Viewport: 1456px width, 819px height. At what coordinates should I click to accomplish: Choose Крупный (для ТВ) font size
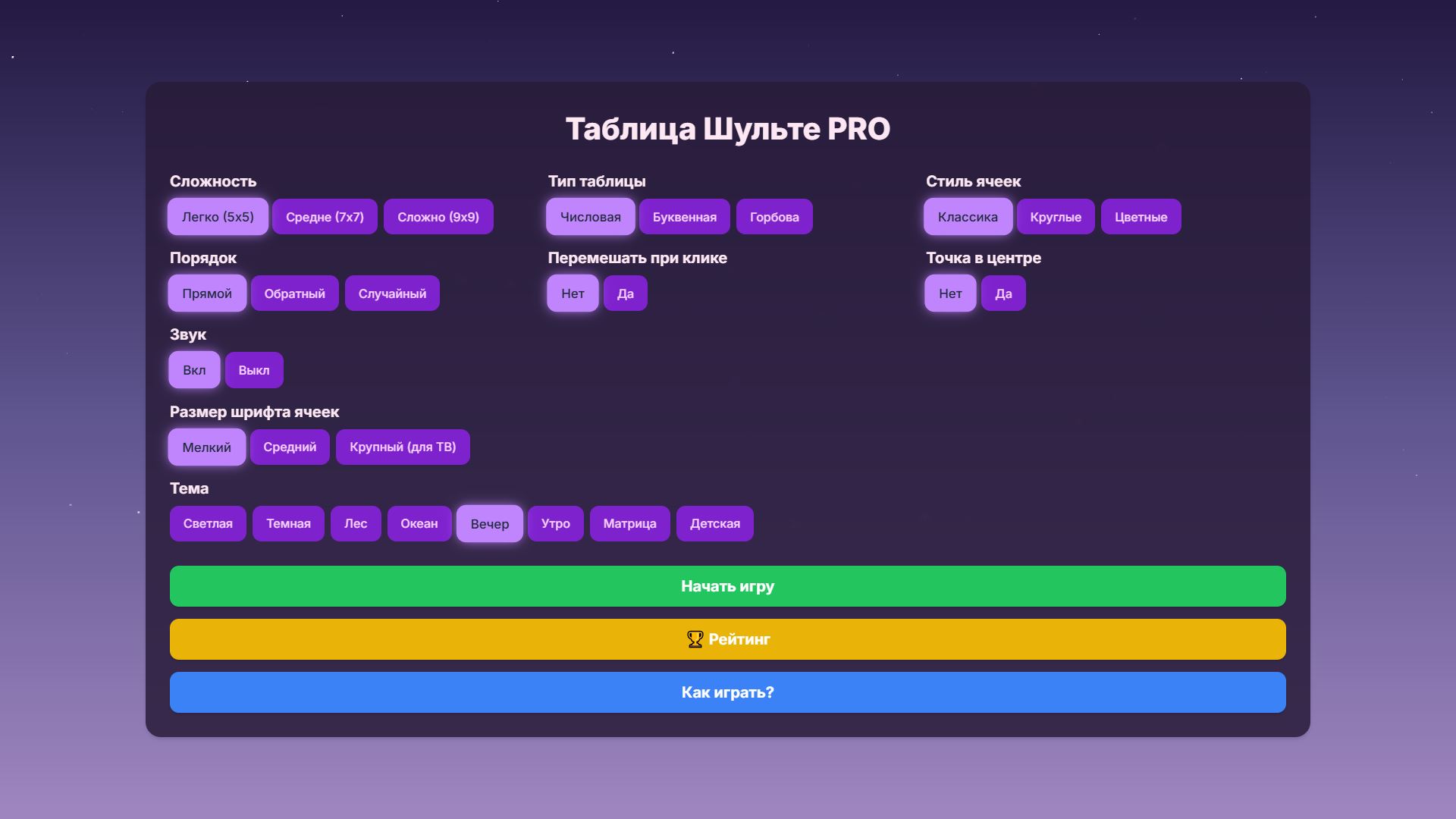[x=403, y=447]
